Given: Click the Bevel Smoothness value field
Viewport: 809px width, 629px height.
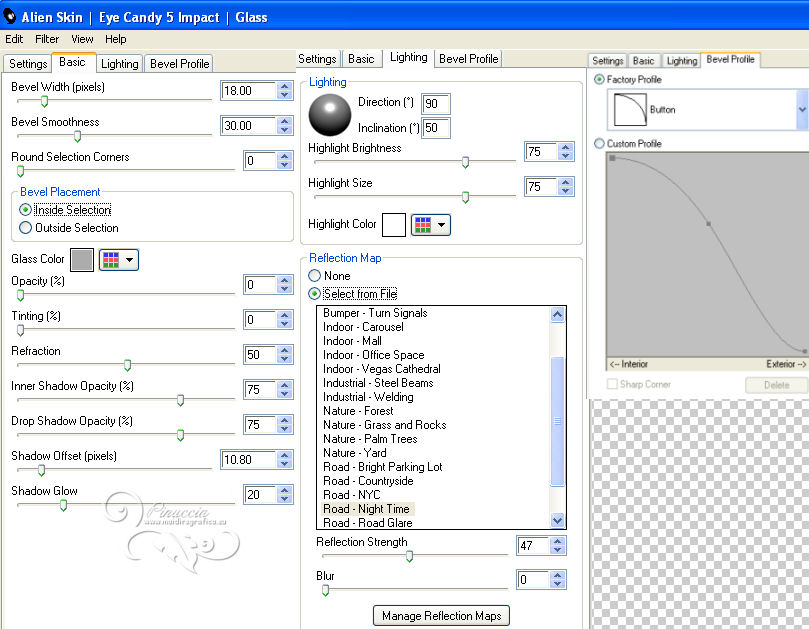Looking at the screenshot, I should [x=248, y=126].
